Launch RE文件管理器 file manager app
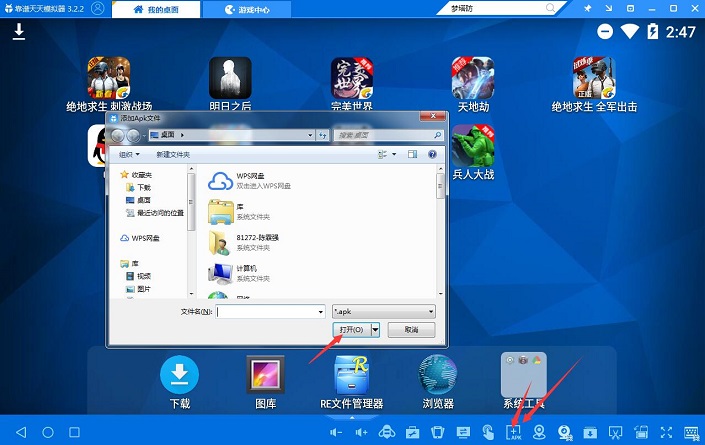 [352, 382]
